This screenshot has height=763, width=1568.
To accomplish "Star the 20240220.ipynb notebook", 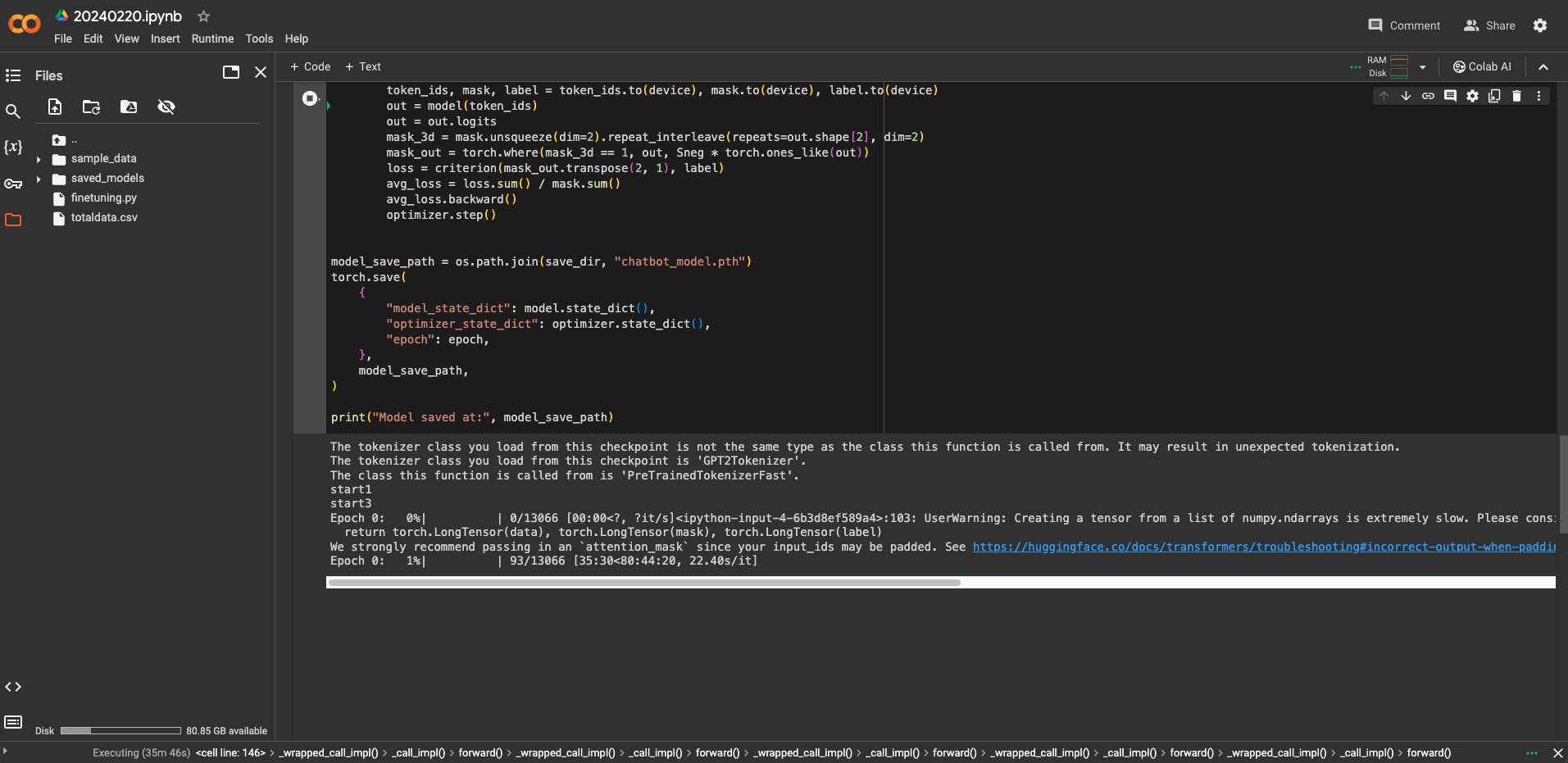I will [x=204, y=16].
